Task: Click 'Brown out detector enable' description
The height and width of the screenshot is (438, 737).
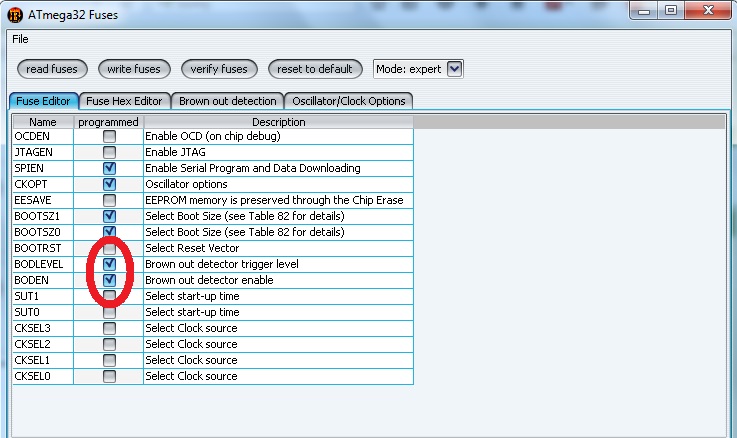Action: (209, 280)
